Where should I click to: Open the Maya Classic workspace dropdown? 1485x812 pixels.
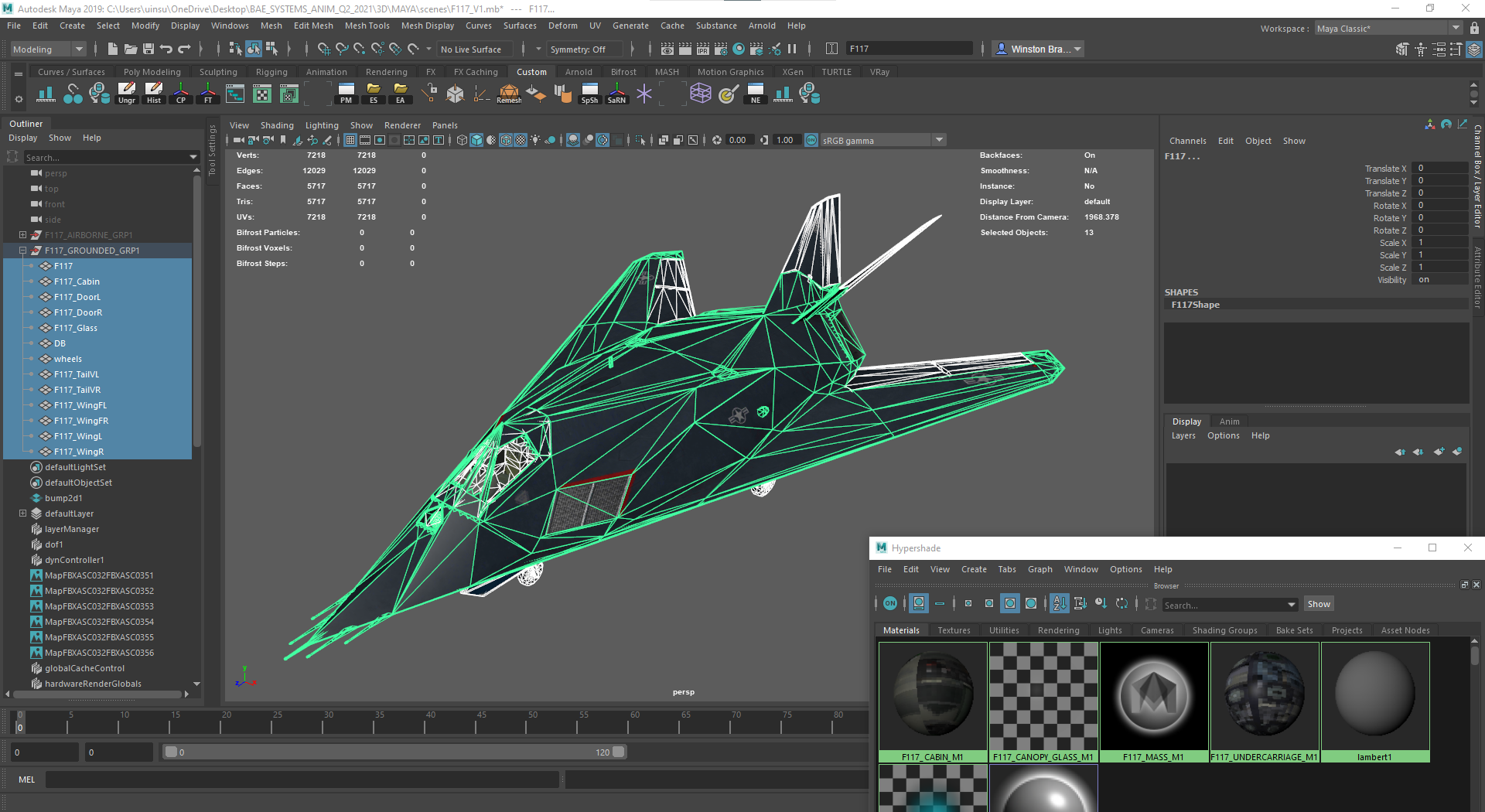[1388, 29]
